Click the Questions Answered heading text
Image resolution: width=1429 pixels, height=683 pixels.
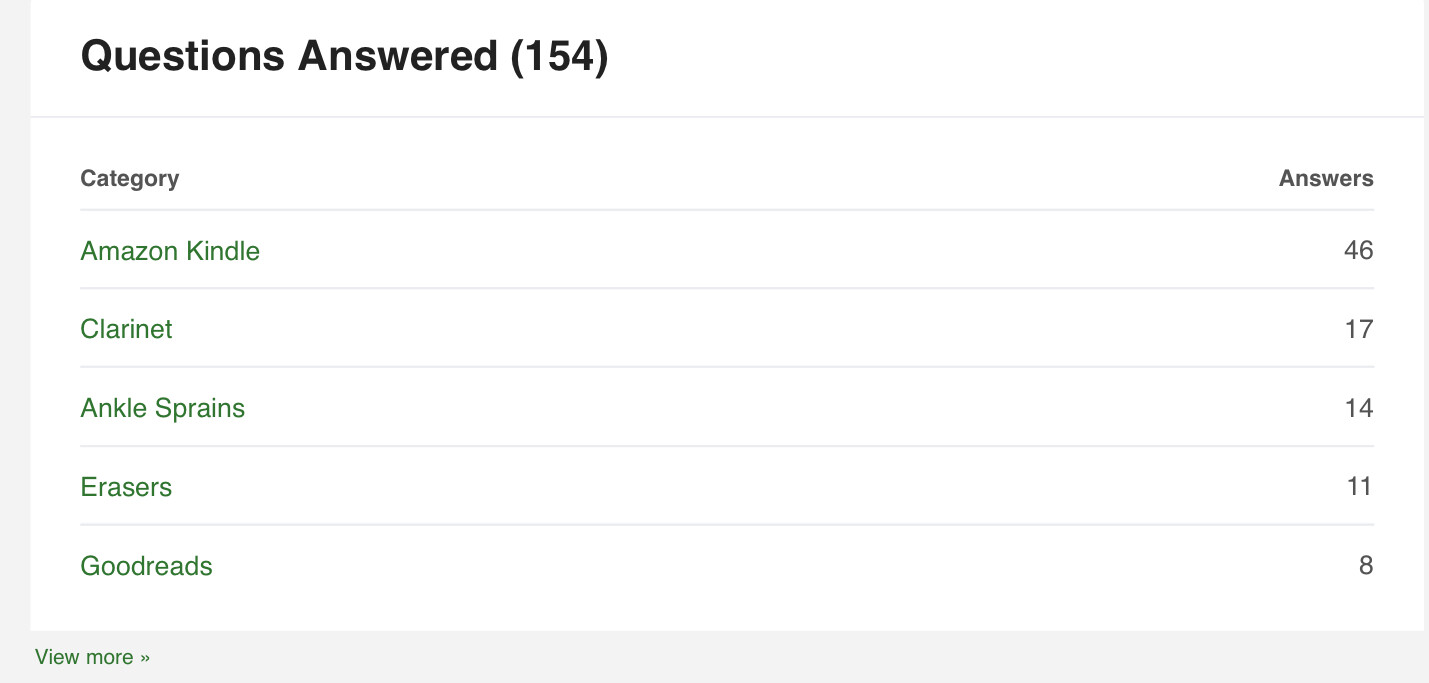289,56
